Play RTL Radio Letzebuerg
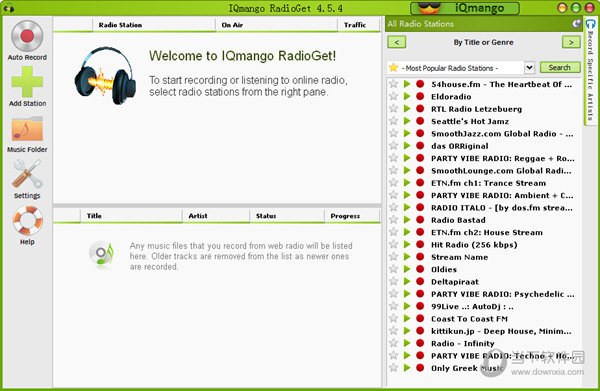 pyautogui.click(x=407, y=109)
